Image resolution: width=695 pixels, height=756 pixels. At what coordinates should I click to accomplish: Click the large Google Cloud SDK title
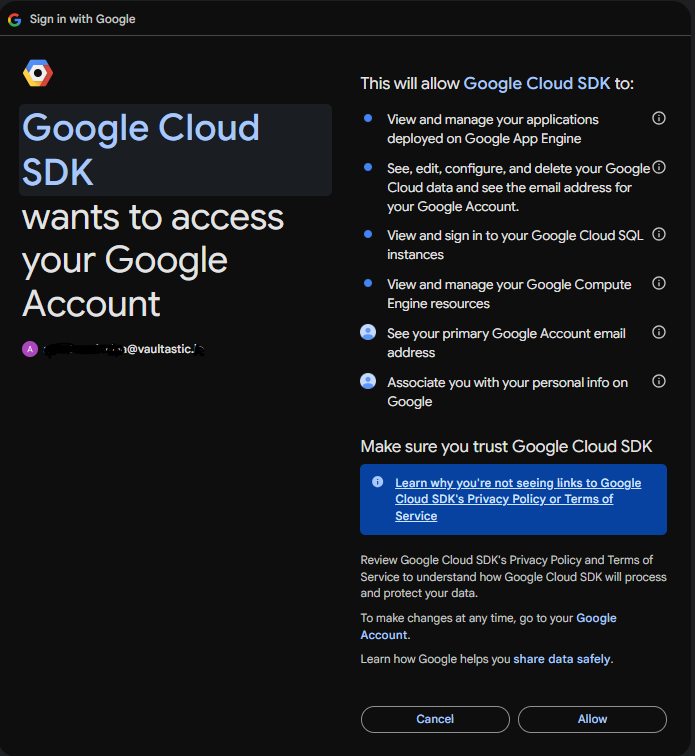click(x=140, y=149)
